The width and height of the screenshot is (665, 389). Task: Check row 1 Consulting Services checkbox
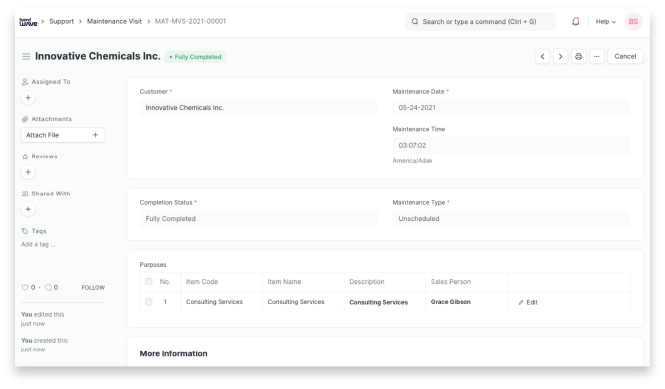click(148, 302)
